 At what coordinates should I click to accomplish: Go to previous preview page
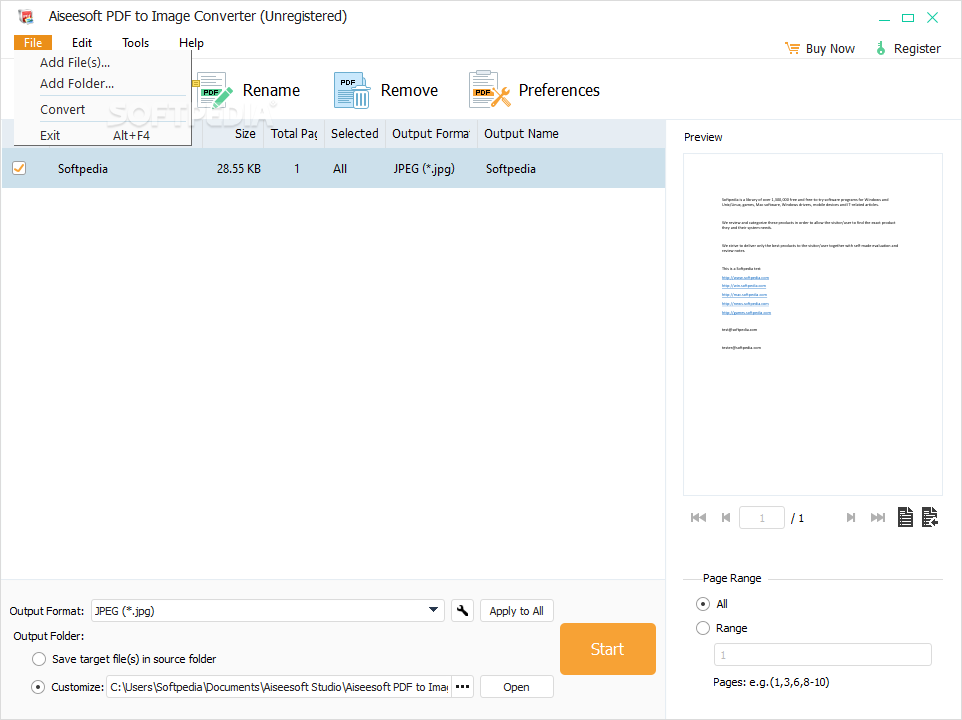[726, 518]
